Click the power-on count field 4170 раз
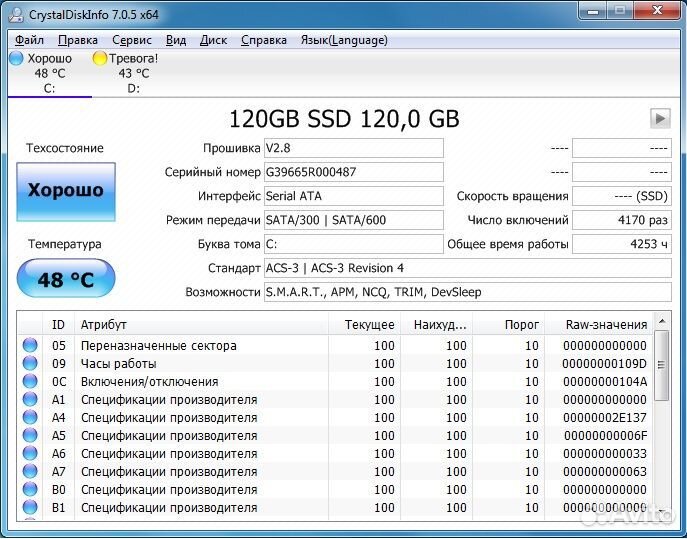Screen dimensions: 687x539 point(622,220)
